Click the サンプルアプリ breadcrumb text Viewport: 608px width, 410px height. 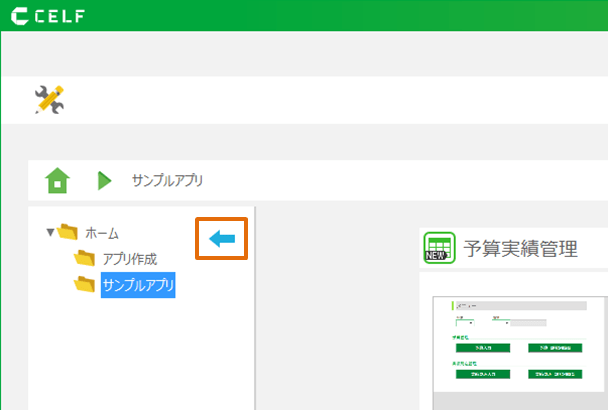pyautogui.click(x=167, y=181)
